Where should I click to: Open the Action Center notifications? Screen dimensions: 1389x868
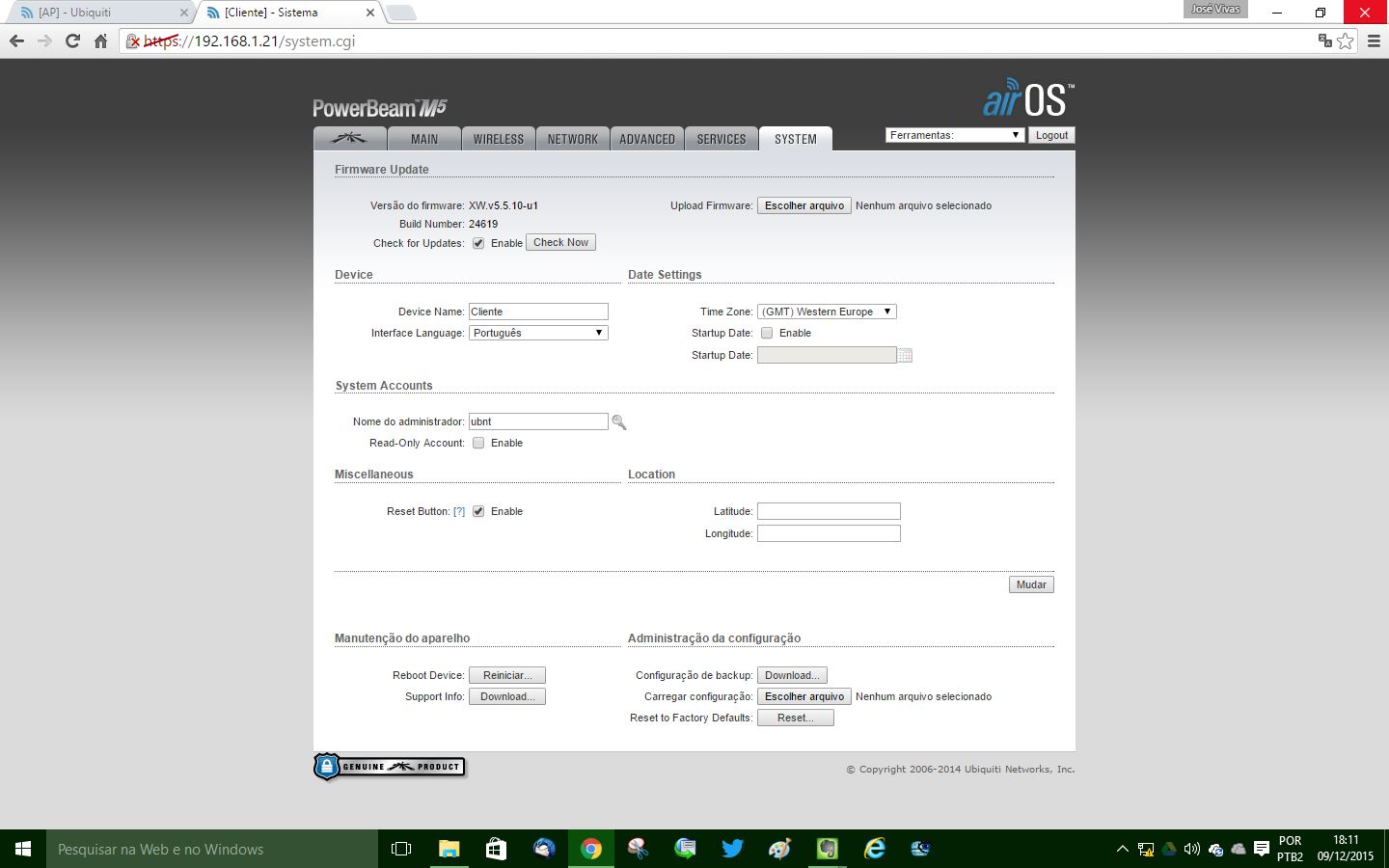[1261, 849]
